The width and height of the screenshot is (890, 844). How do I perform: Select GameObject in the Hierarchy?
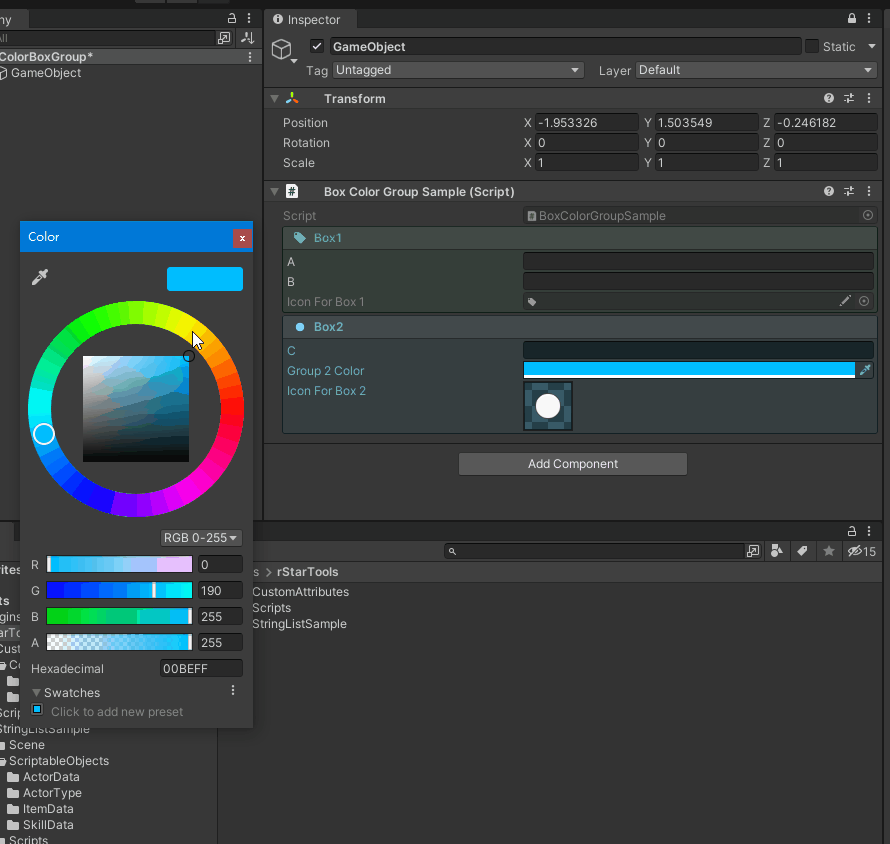(x=46, y=73)
